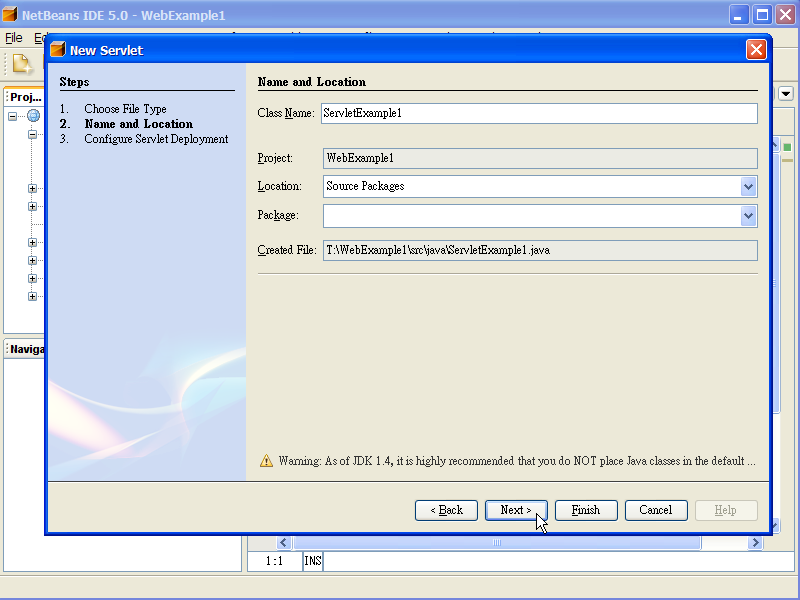800x600 pixels.
Task: Expand the fourth plus node in project tree
Action: click(32, 260)
